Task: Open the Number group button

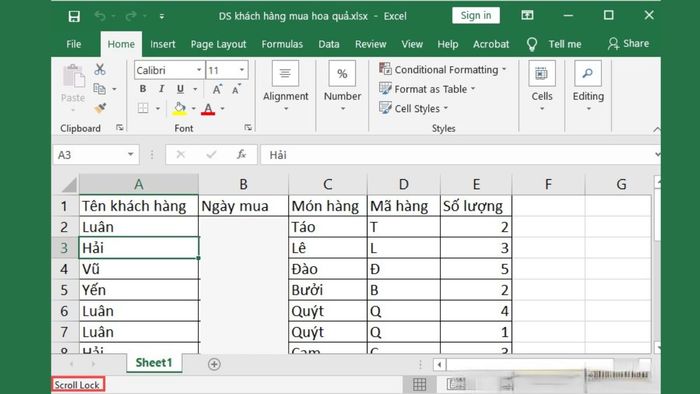Action: [x=342, y=86]
